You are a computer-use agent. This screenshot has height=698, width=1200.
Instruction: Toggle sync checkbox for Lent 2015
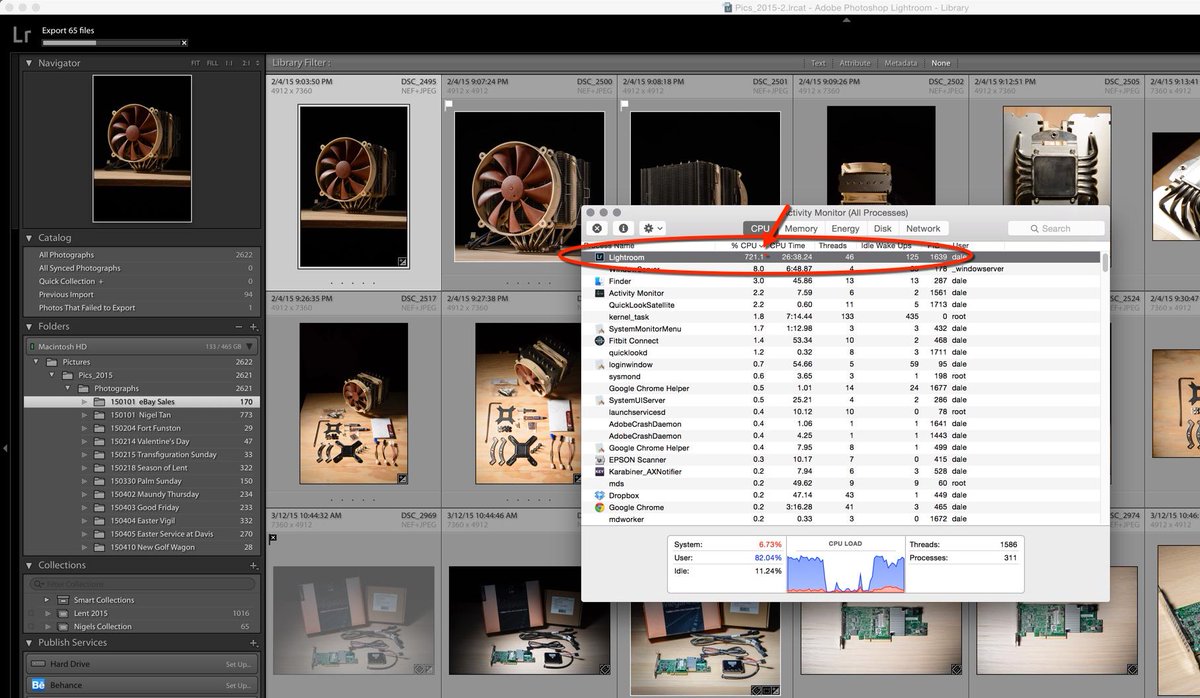(x=32, y=613)
